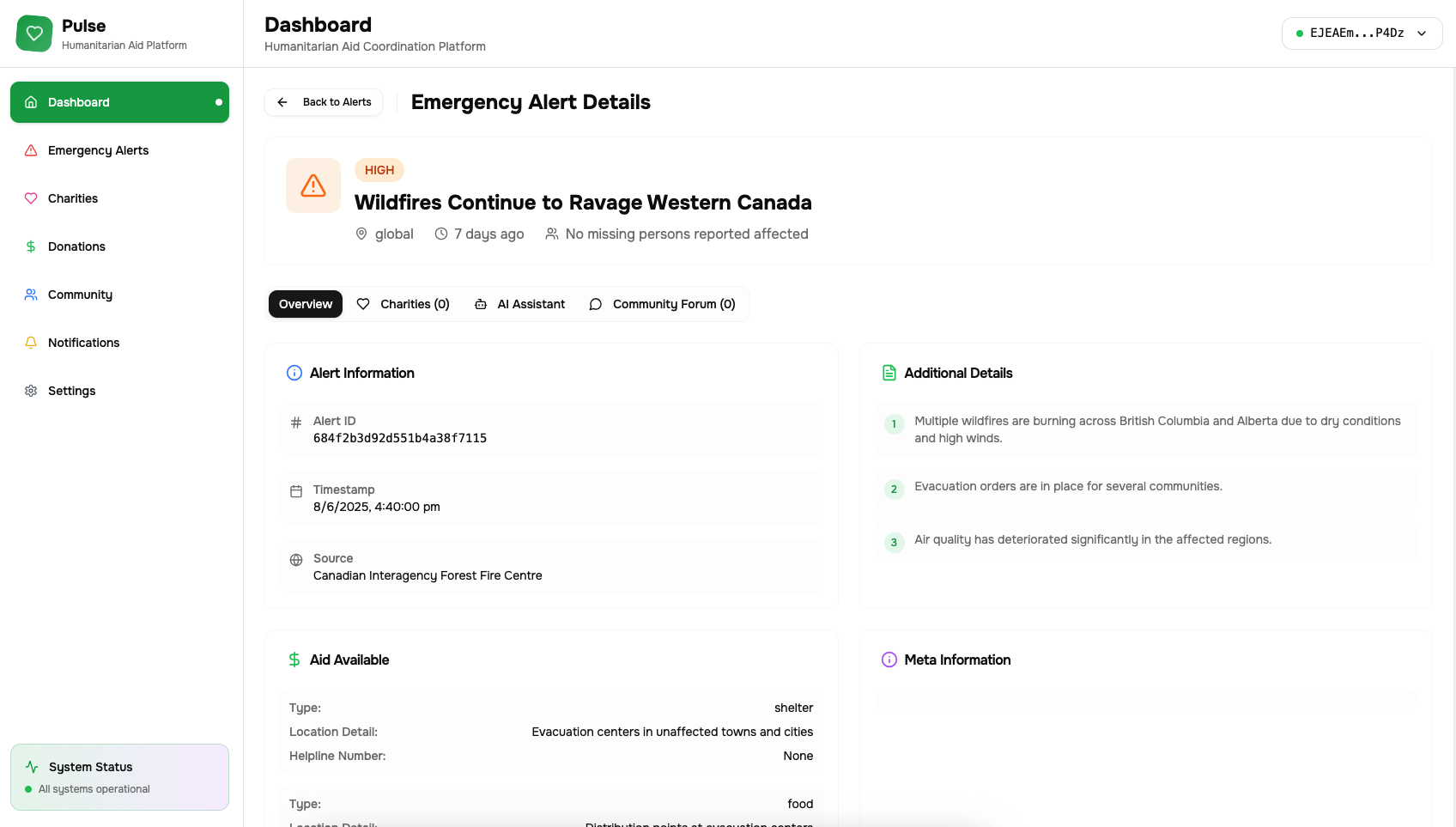Open Dashboard in the sidebar

(x=119, y=102)
